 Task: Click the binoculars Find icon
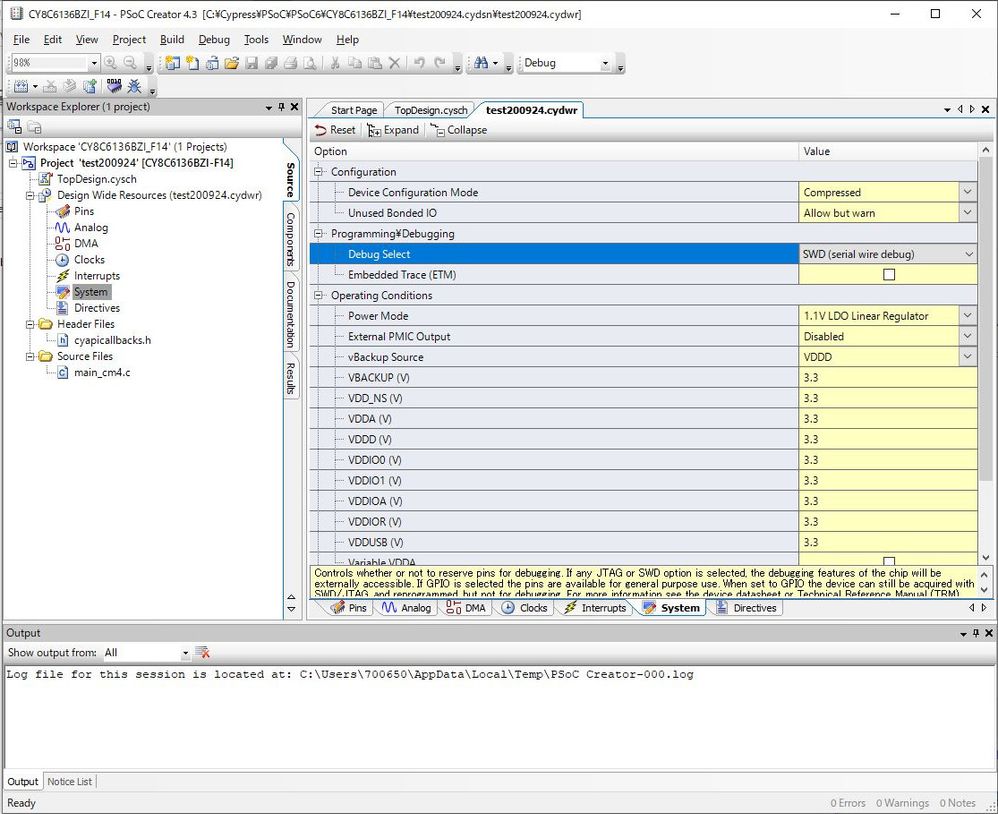481,63
